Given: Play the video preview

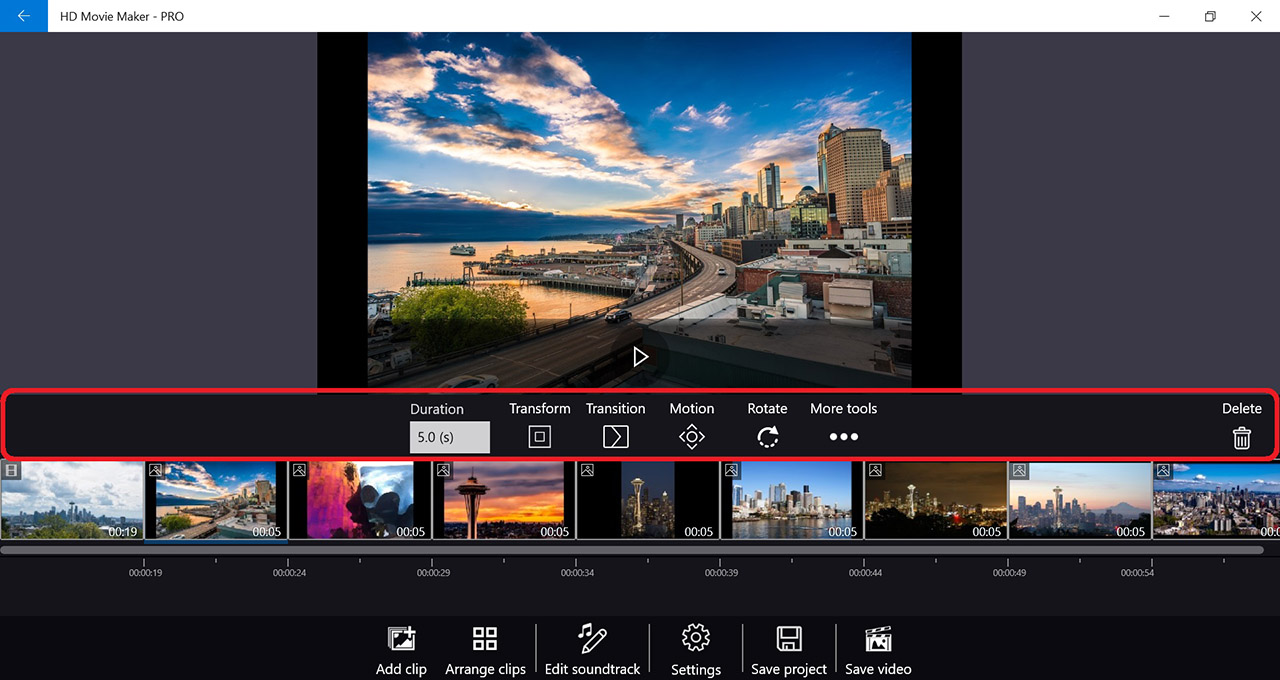Looking at the screenshot, I should [x=640, y=357].
